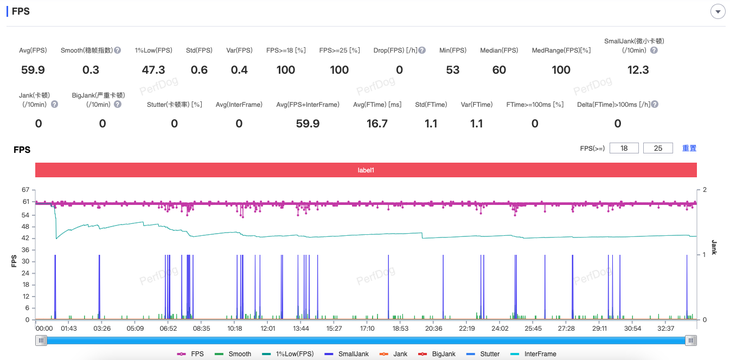Click the Std(FPS) value 0.6
The image size is (730, 360).
(199, 70)
